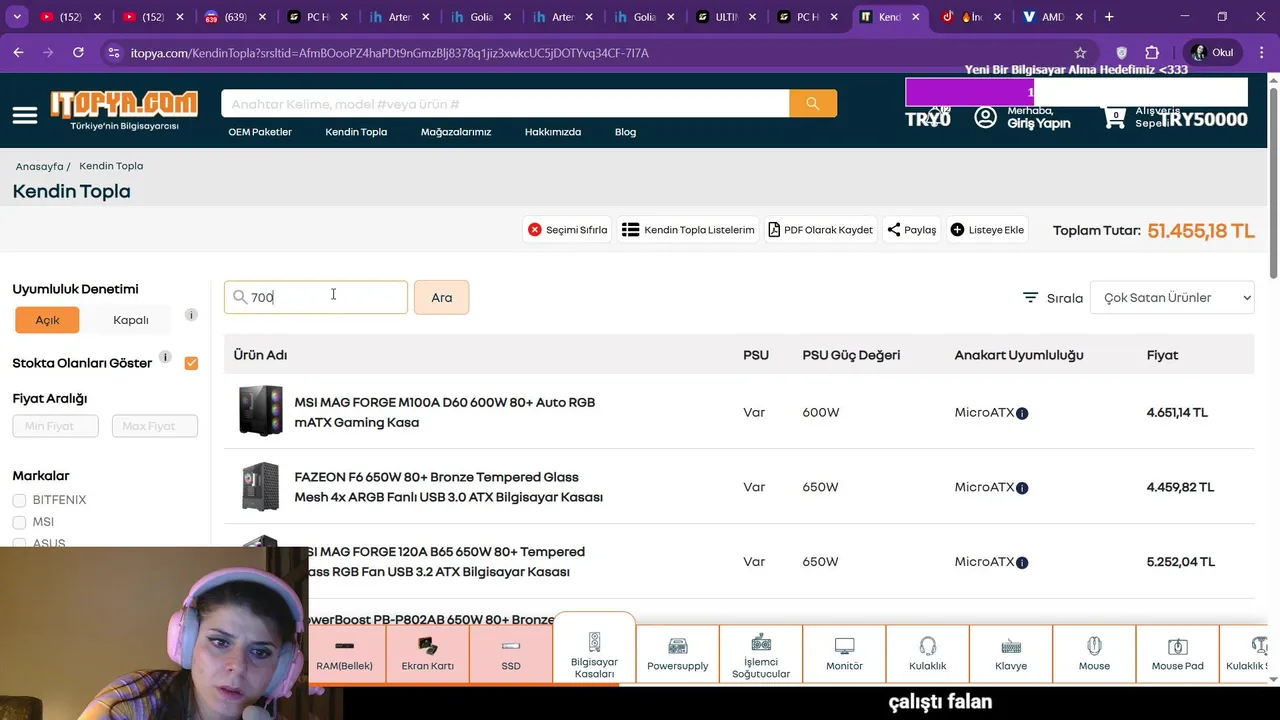Click the Ara search button
The image size is (1280, 720).
(441, 297)
